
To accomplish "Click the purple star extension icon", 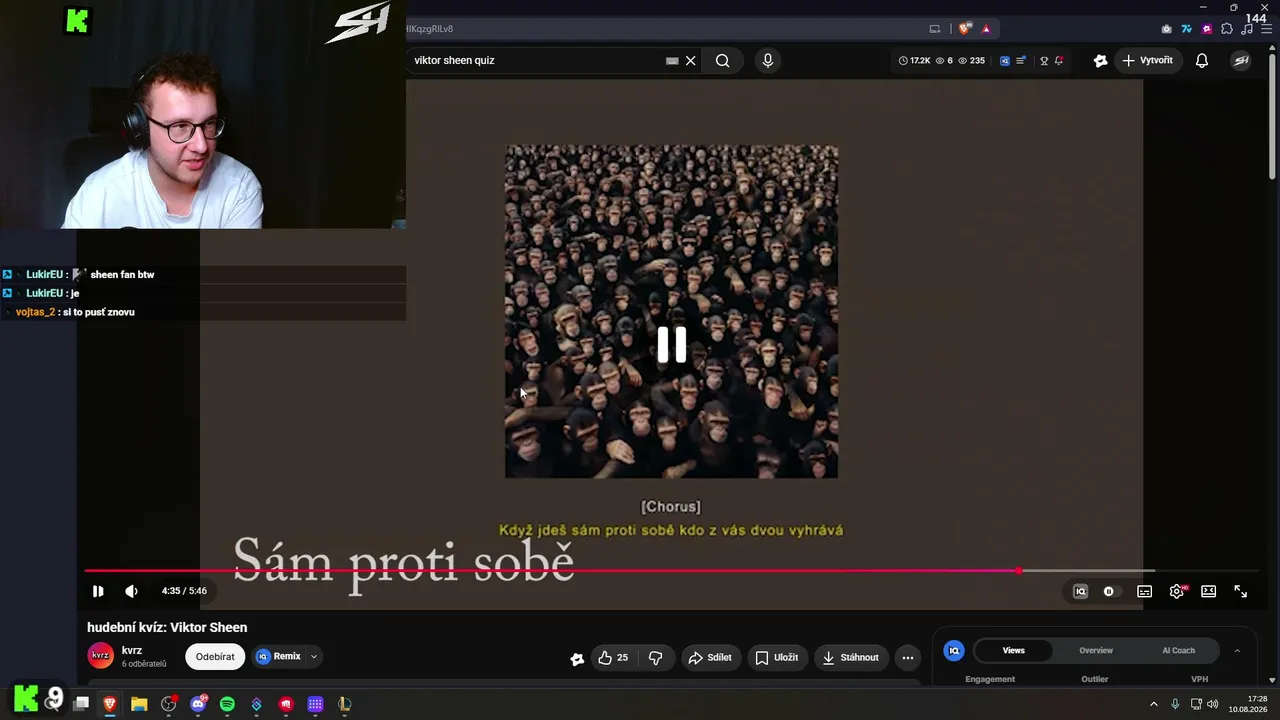I will point(1207,29).
